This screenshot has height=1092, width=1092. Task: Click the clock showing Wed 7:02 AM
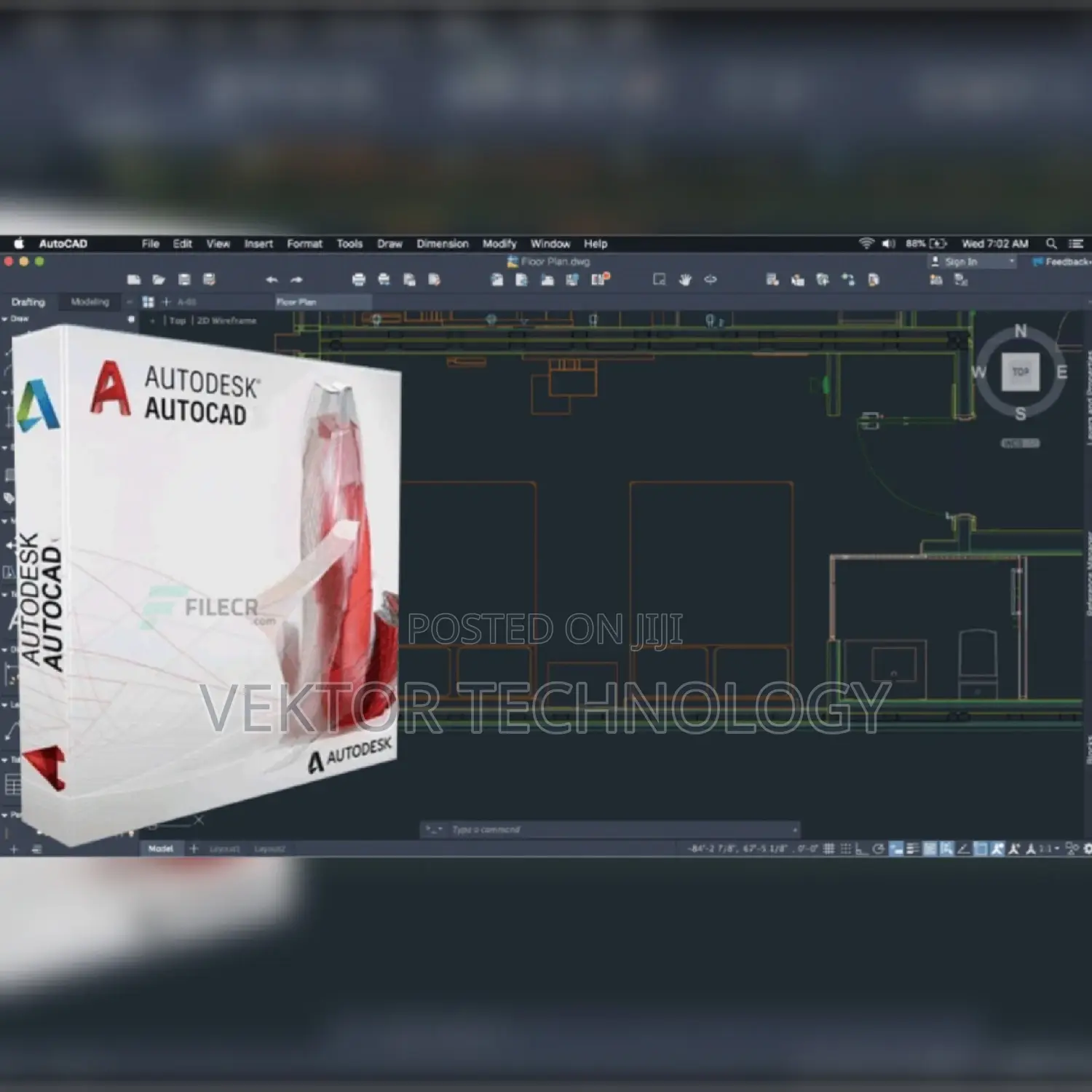pos(995,244)
